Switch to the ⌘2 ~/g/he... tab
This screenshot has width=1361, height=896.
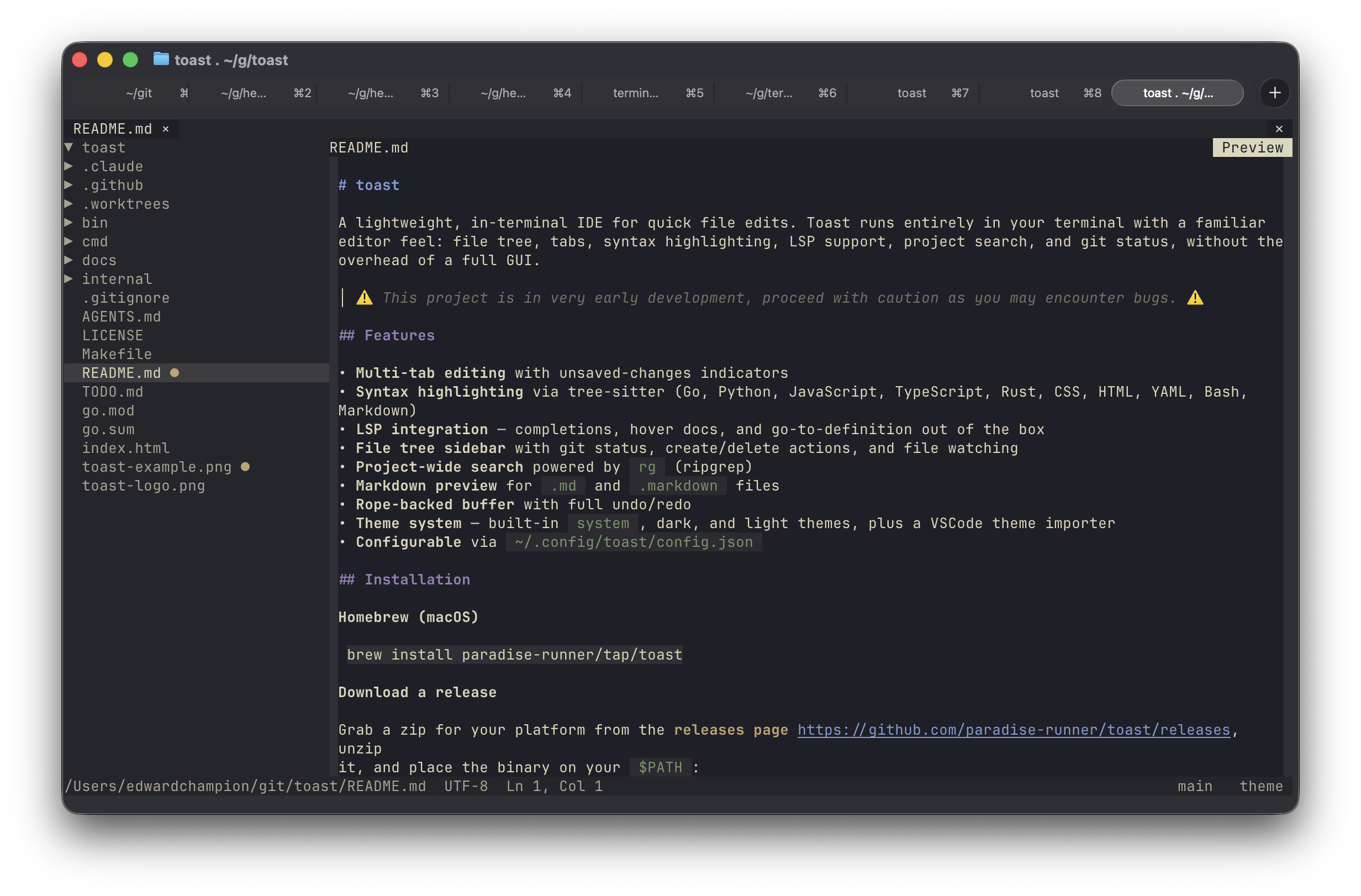pos(254,93)
